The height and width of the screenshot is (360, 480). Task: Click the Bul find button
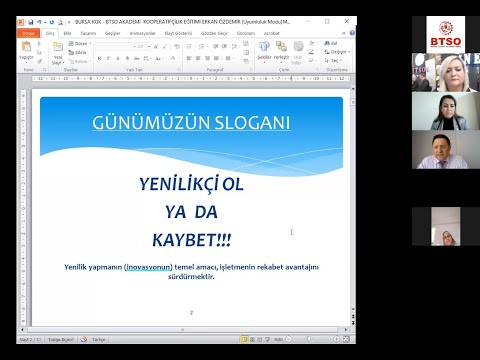pyautogui.click(x=331, y=43)
